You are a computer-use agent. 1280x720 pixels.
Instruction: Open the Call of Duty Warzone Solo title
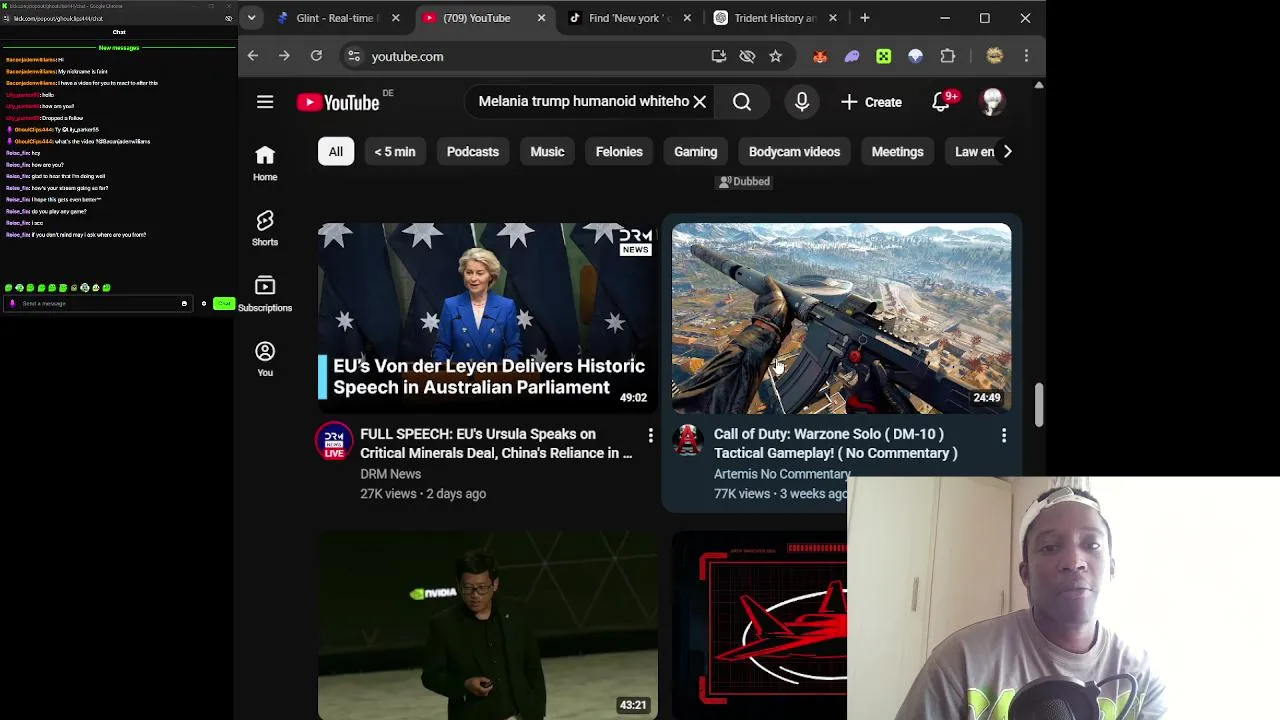click(836, 443)
